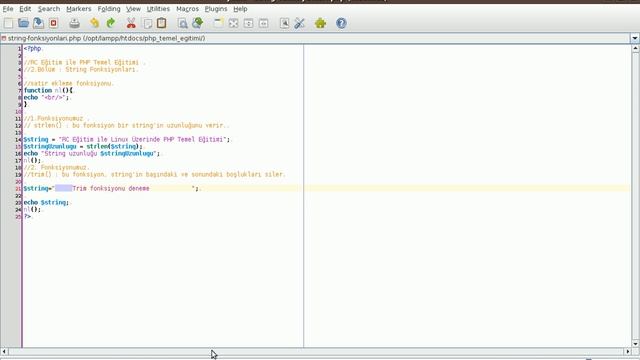Open the Plugin Manager puzzle icon
The width and height of the screenshot is (640, 360).
pos(320,23)
